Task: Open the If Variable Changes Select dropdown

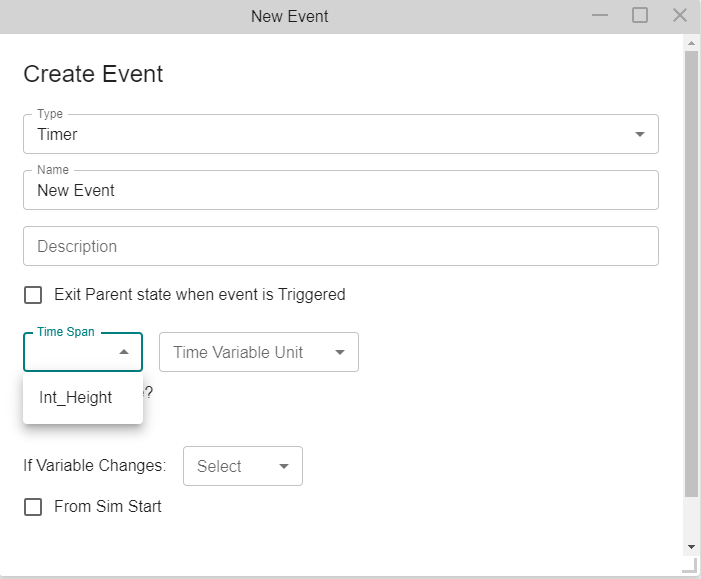Action: pyautogui.click(x=243, y=466)
